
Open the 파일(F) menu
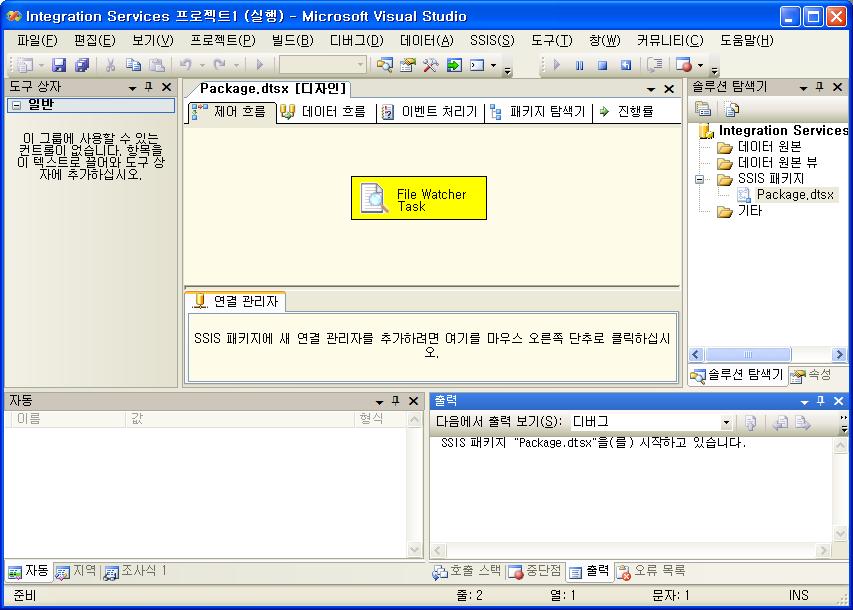pos(37,40)
